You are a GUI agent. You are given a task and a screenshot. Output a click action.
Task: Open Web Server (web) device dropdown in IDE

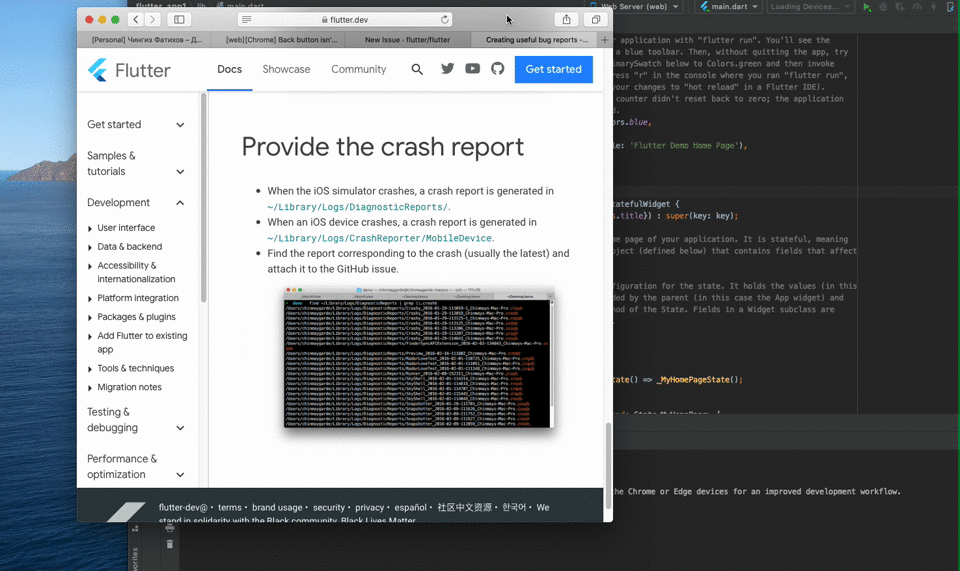pos(636,7)
